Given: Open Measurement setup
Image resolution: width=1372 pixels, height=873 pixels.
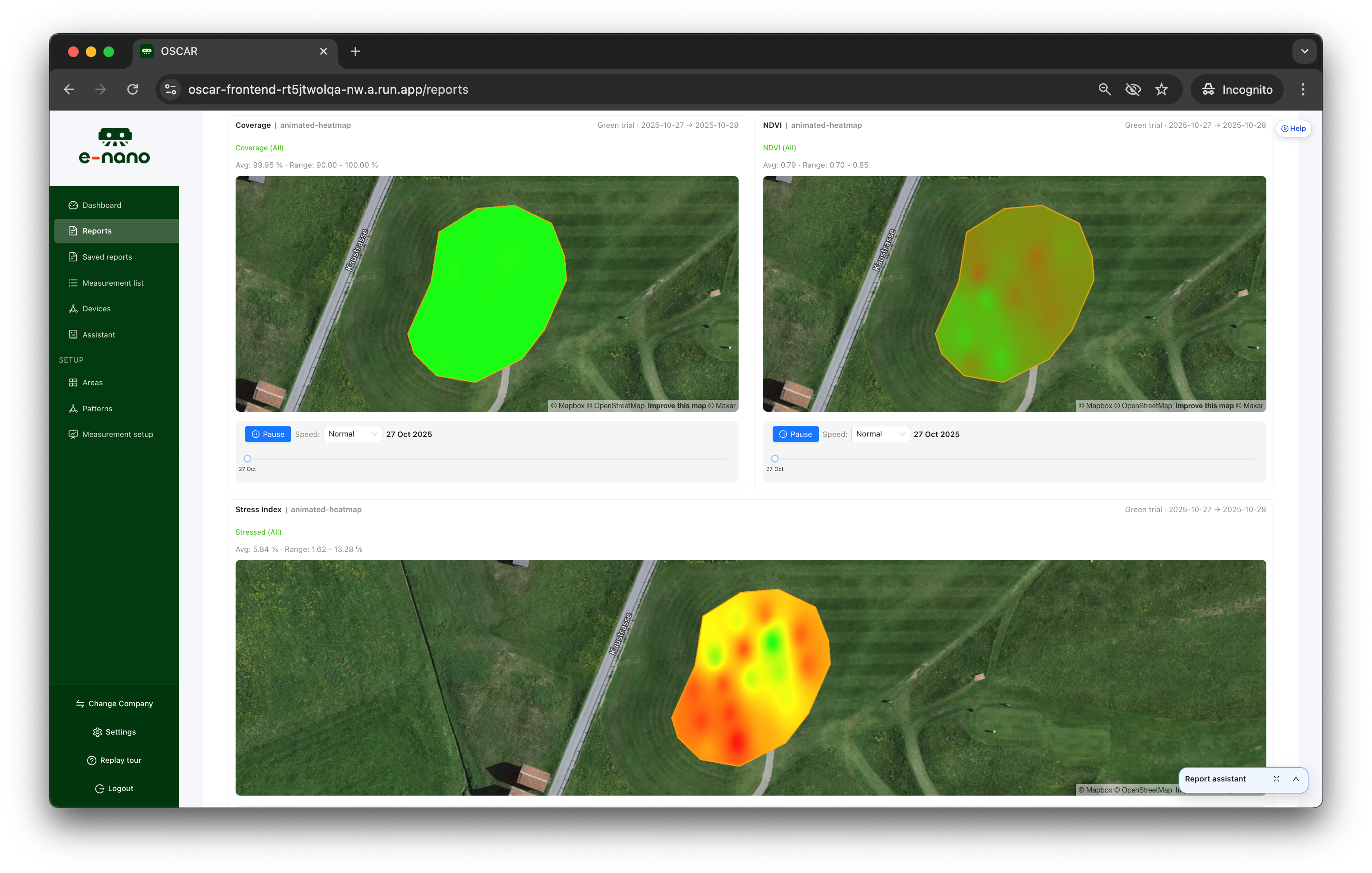Looking at the screenshot, I should tap(118, 434).
